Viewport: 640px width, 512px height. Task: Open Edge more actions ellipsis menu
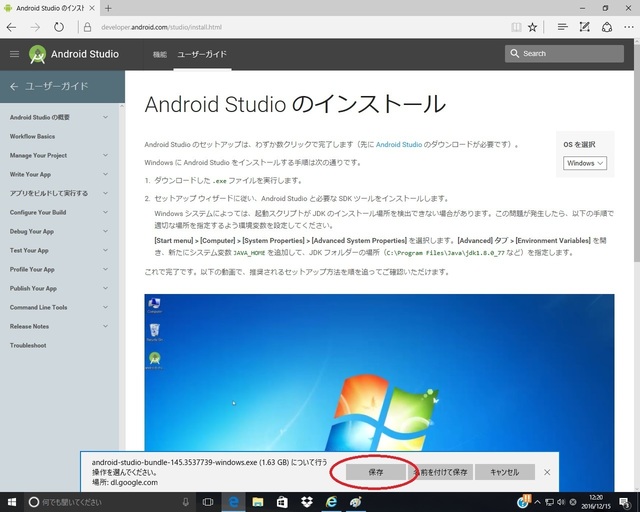629,27
